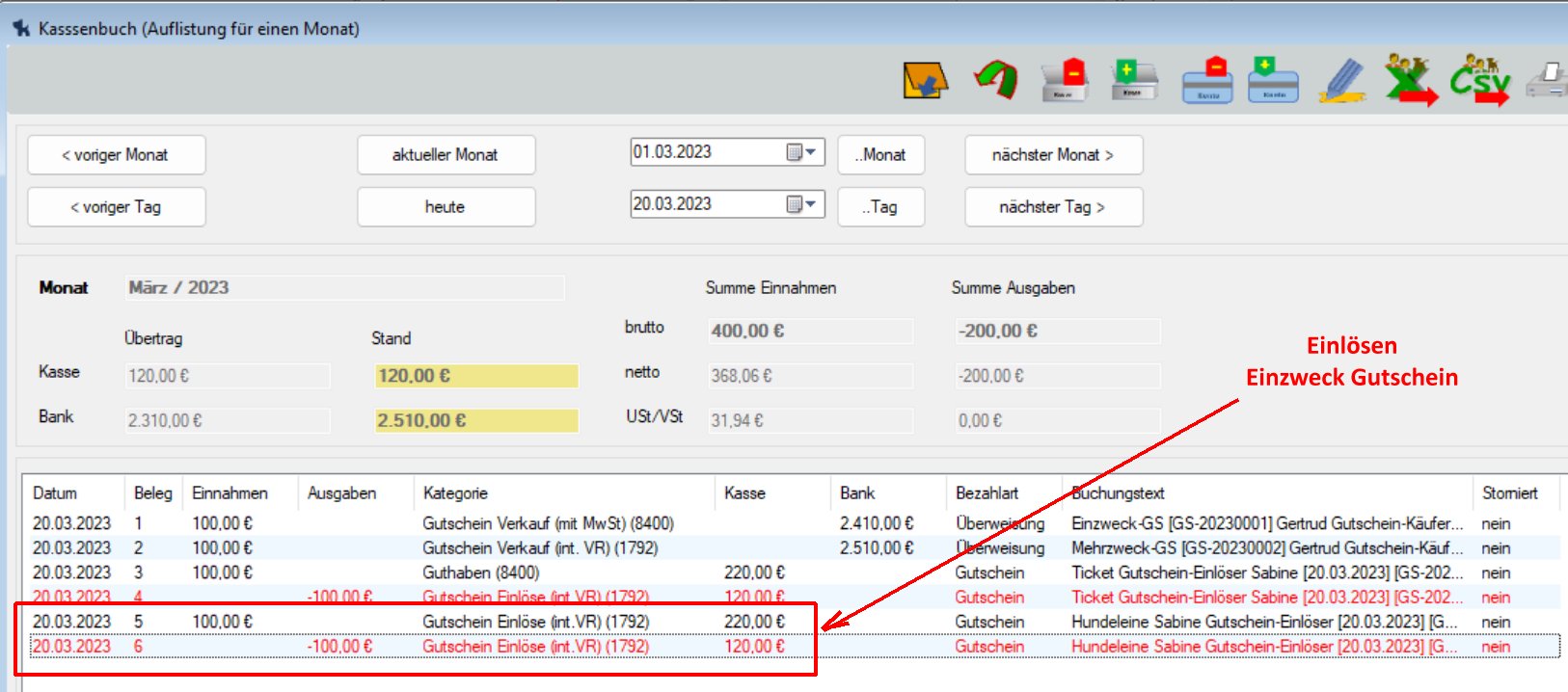Click the 'nächster Tag >' button
Screen dimensions: 1568x692
[x=1053, y=207]
